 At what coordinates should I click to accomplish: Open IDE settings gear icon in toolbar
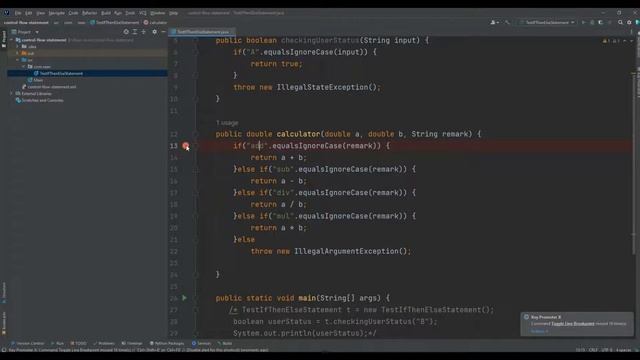[629, 22]
